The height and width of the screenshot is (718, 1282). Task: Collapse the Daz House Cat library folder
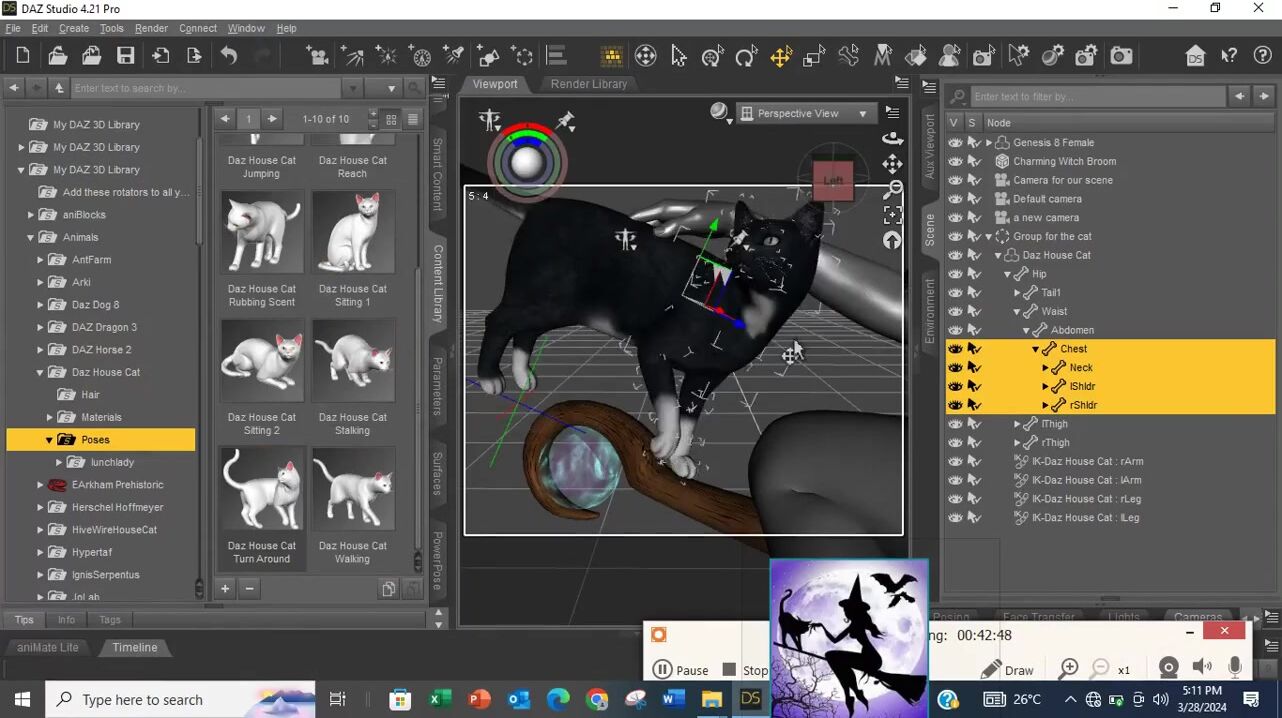click(x=41, y=372)
